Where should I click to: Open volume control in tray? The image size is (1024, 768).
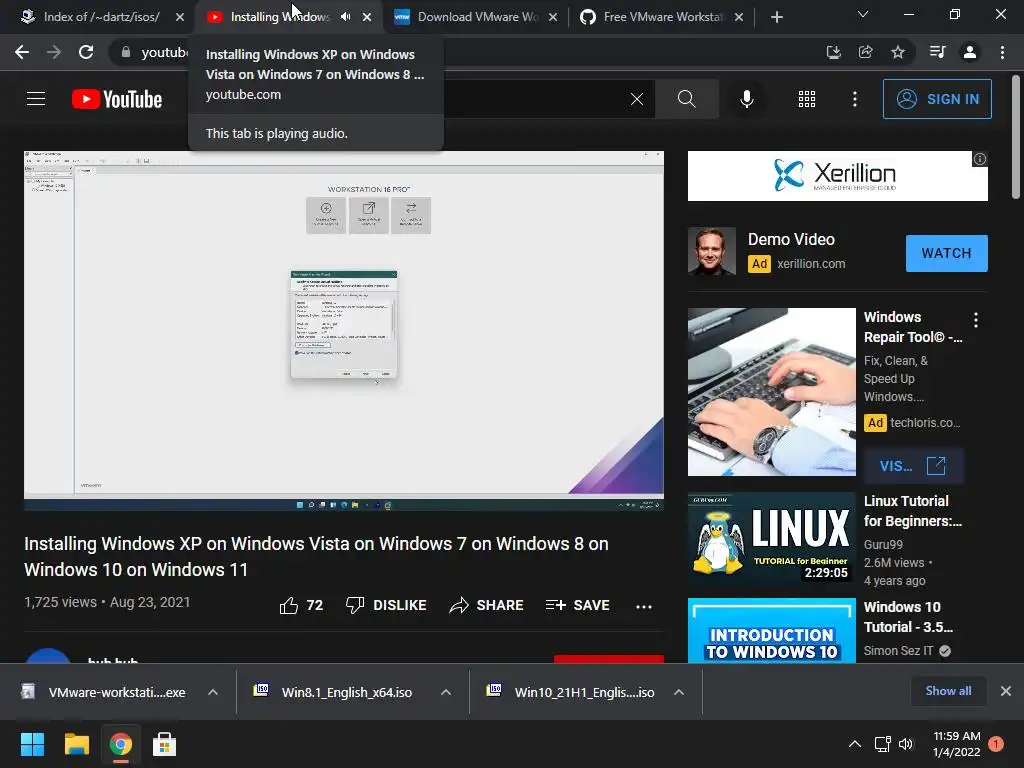[x=906, y=744]
